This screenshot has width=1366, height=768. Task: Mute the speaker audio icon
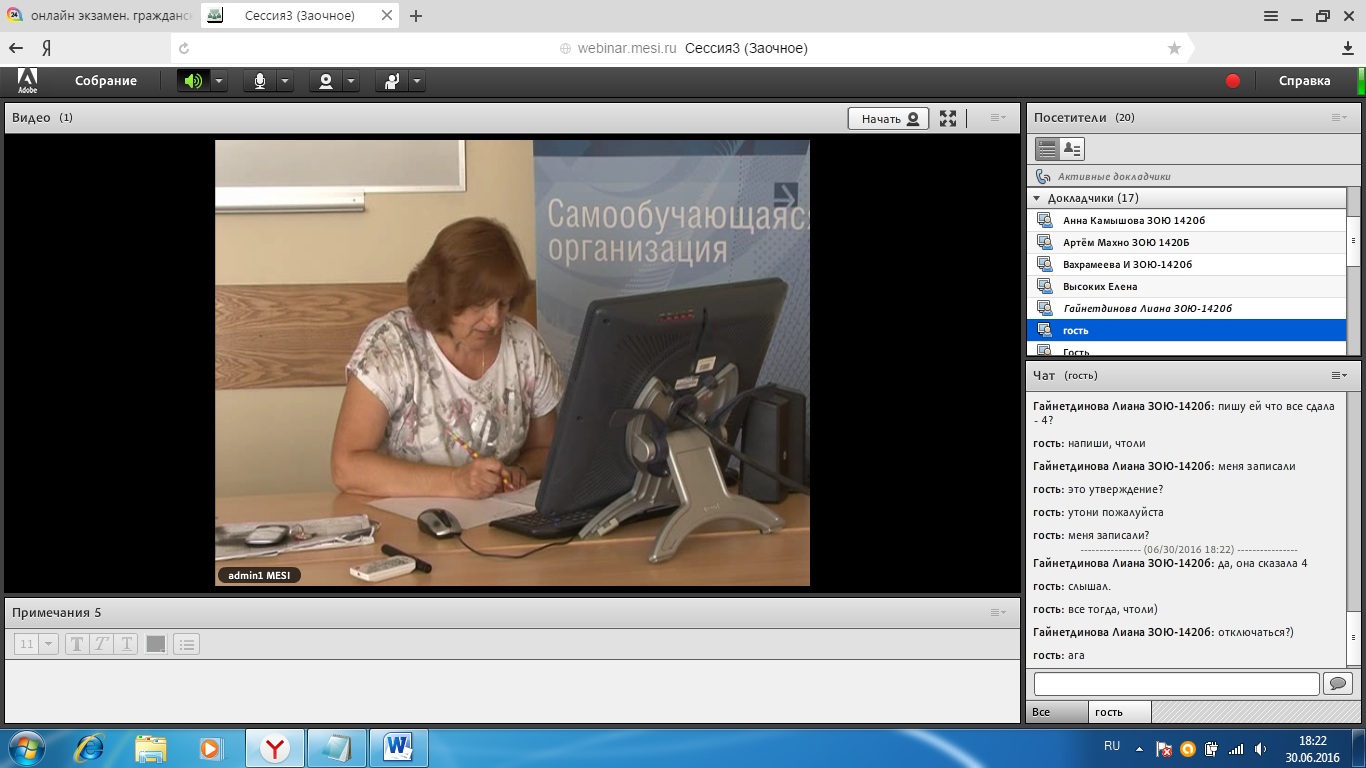point(193,81)
